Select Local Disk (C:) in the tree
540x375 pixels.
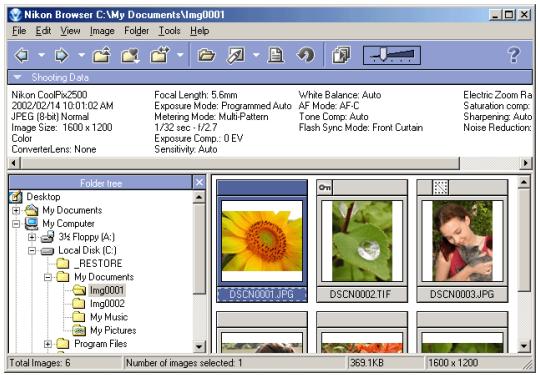(87, 250)
